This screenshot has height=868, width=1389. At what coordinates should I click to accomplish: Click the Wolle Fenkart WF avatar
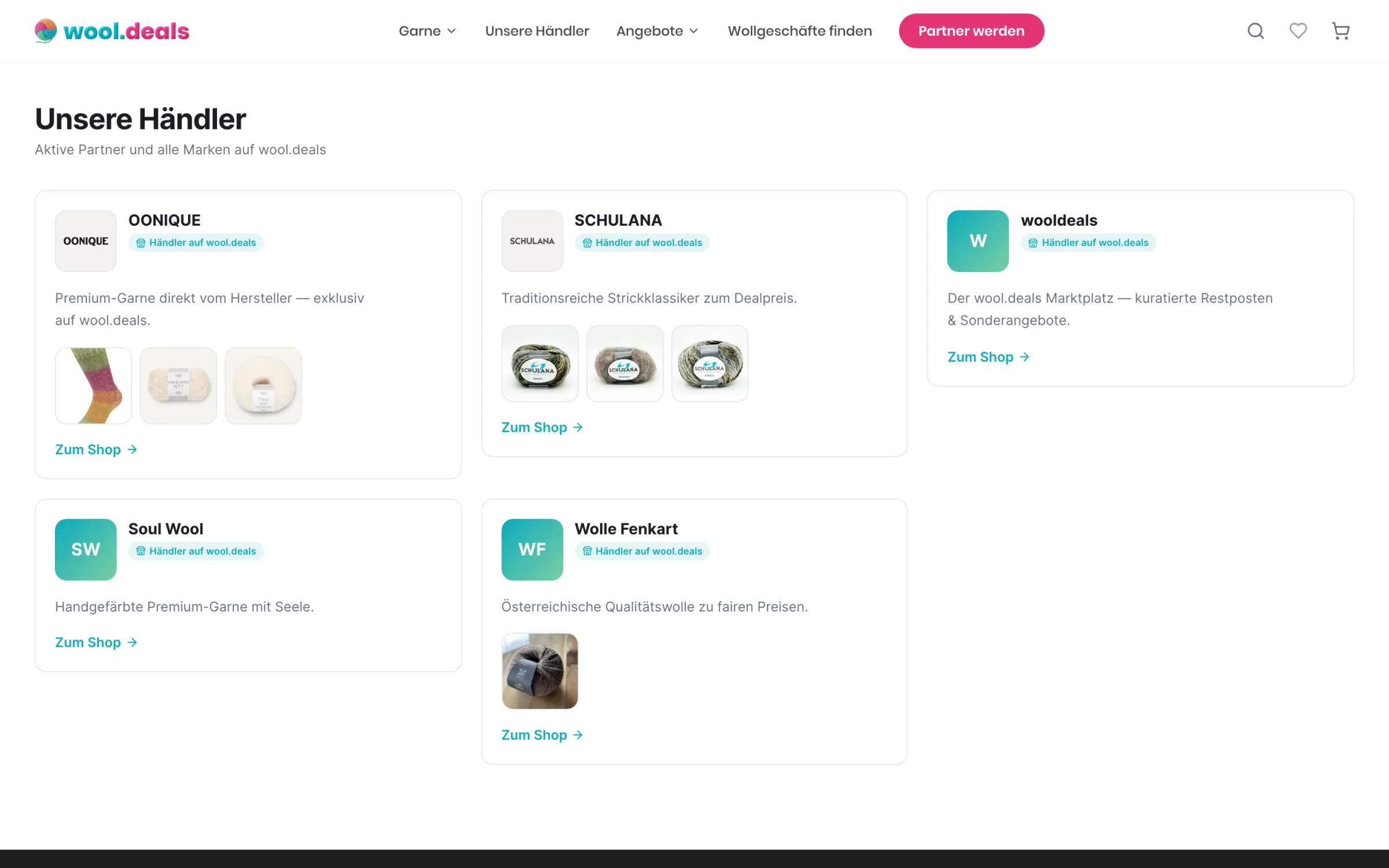pos(532,549)
